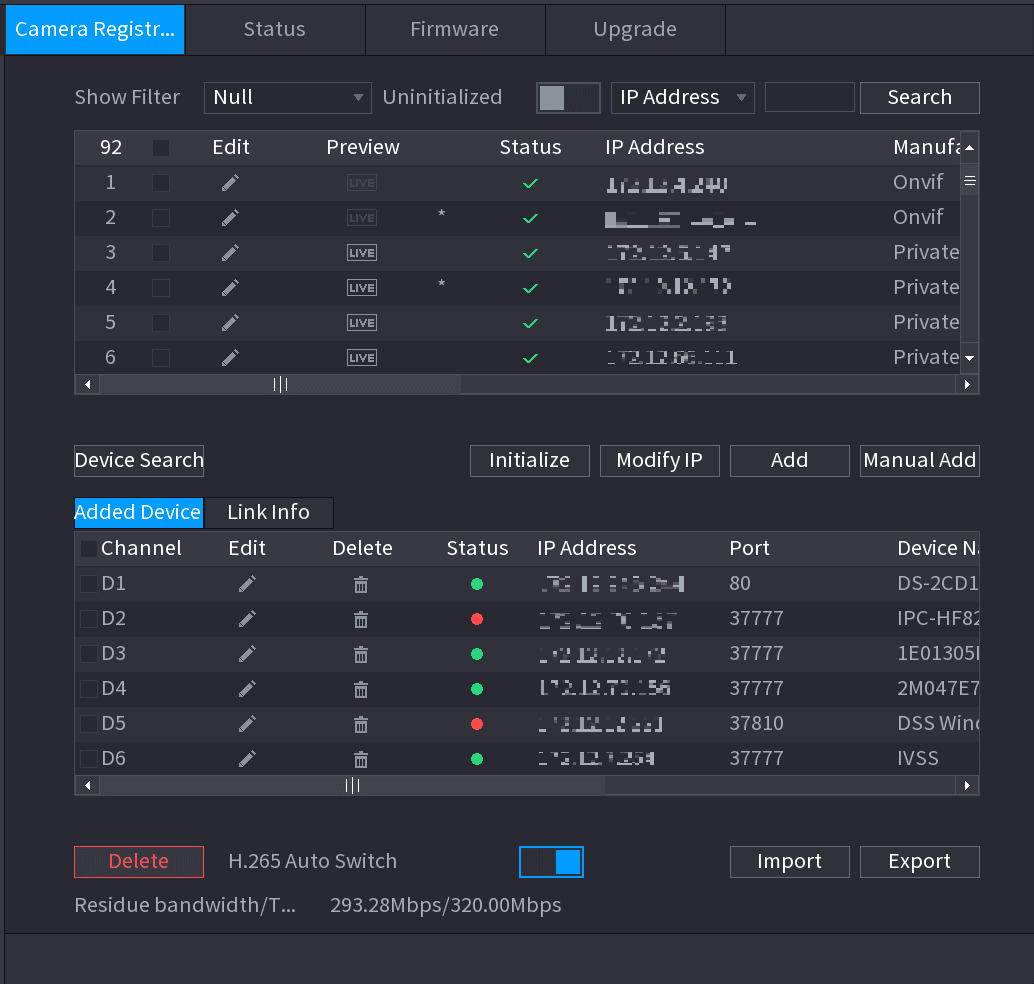1034x984 pixels.
Task: Edit searched device row 2 pencil icon
Action: (230, 218)
